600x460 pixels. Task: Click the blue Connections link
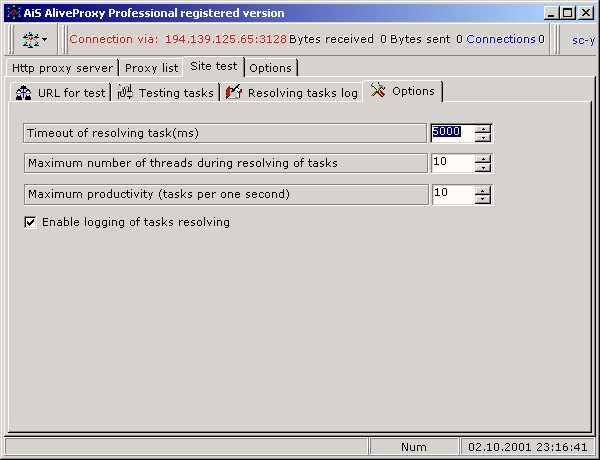pos(501,39)
